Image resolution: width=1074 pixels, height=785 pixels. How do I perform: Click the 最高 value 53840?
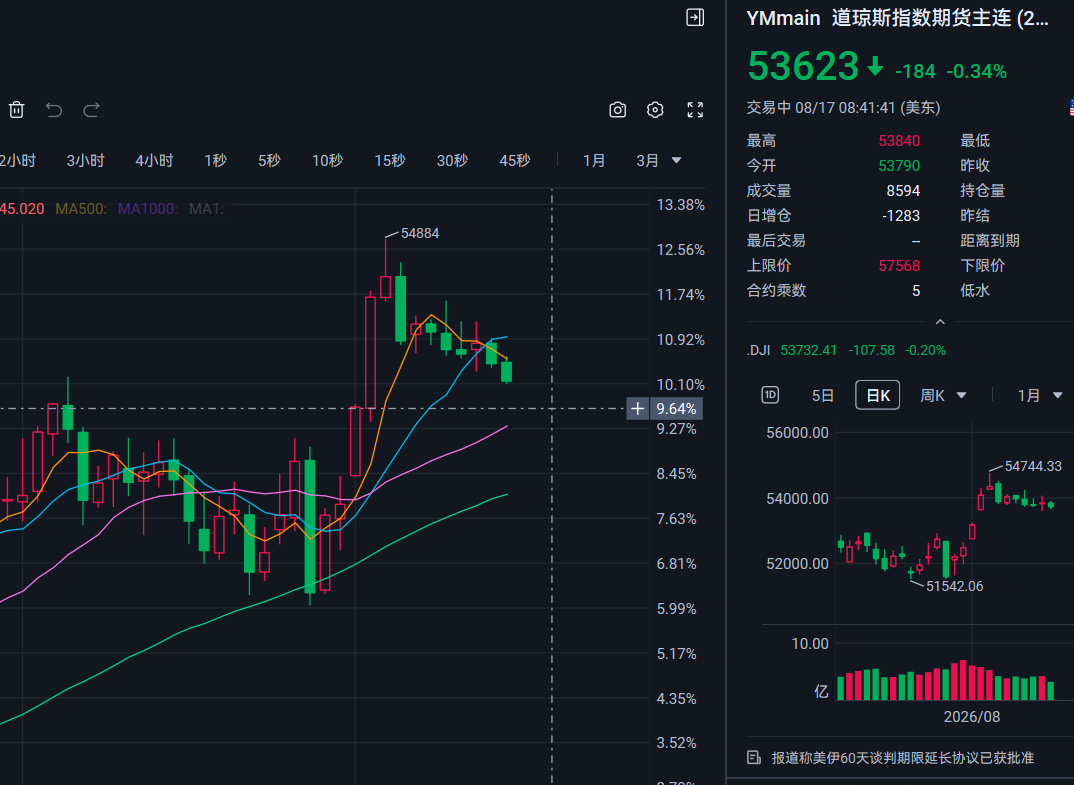point(899,140)
